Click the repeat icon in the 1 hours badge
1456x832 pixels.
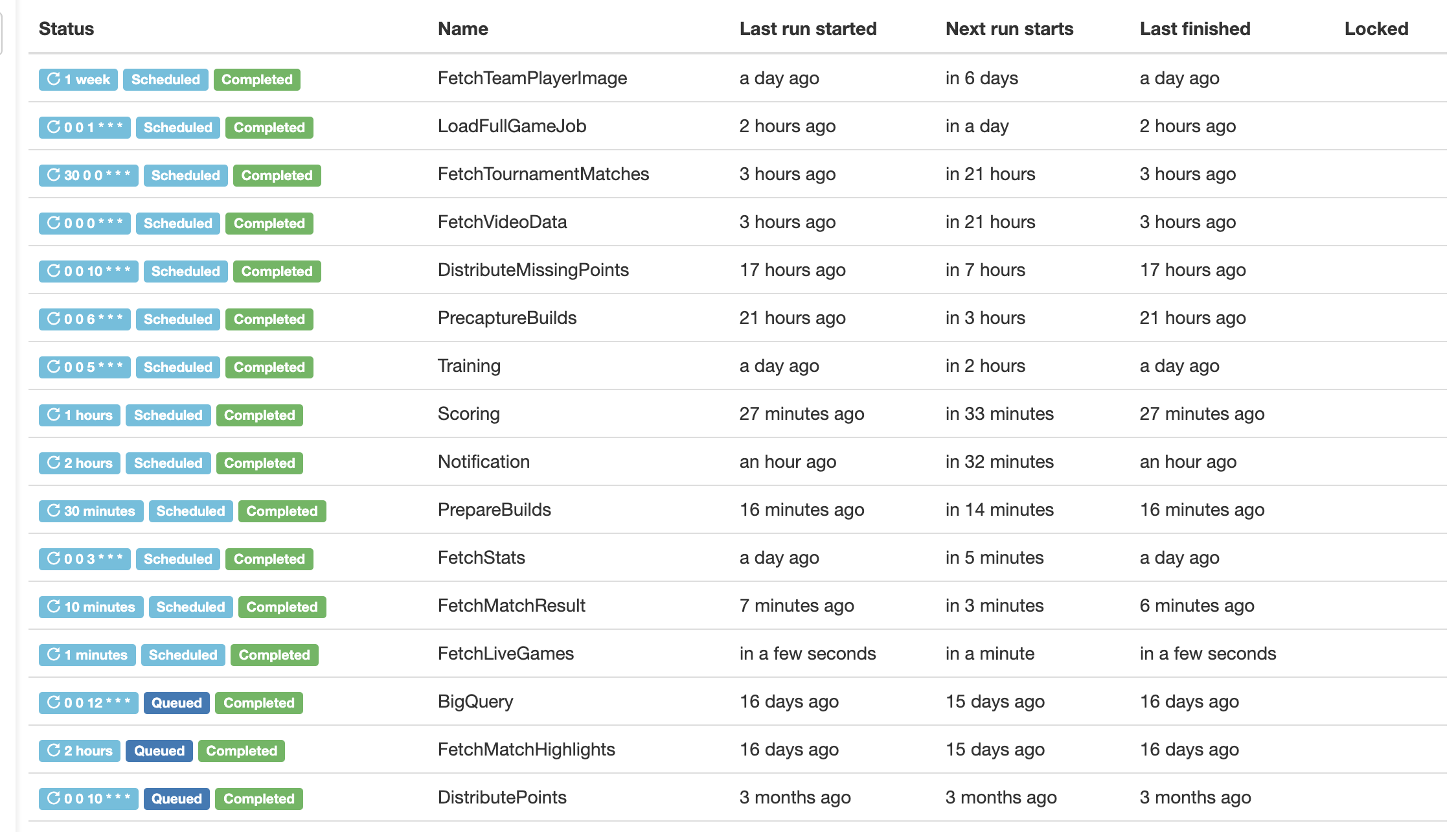[54, 415]
